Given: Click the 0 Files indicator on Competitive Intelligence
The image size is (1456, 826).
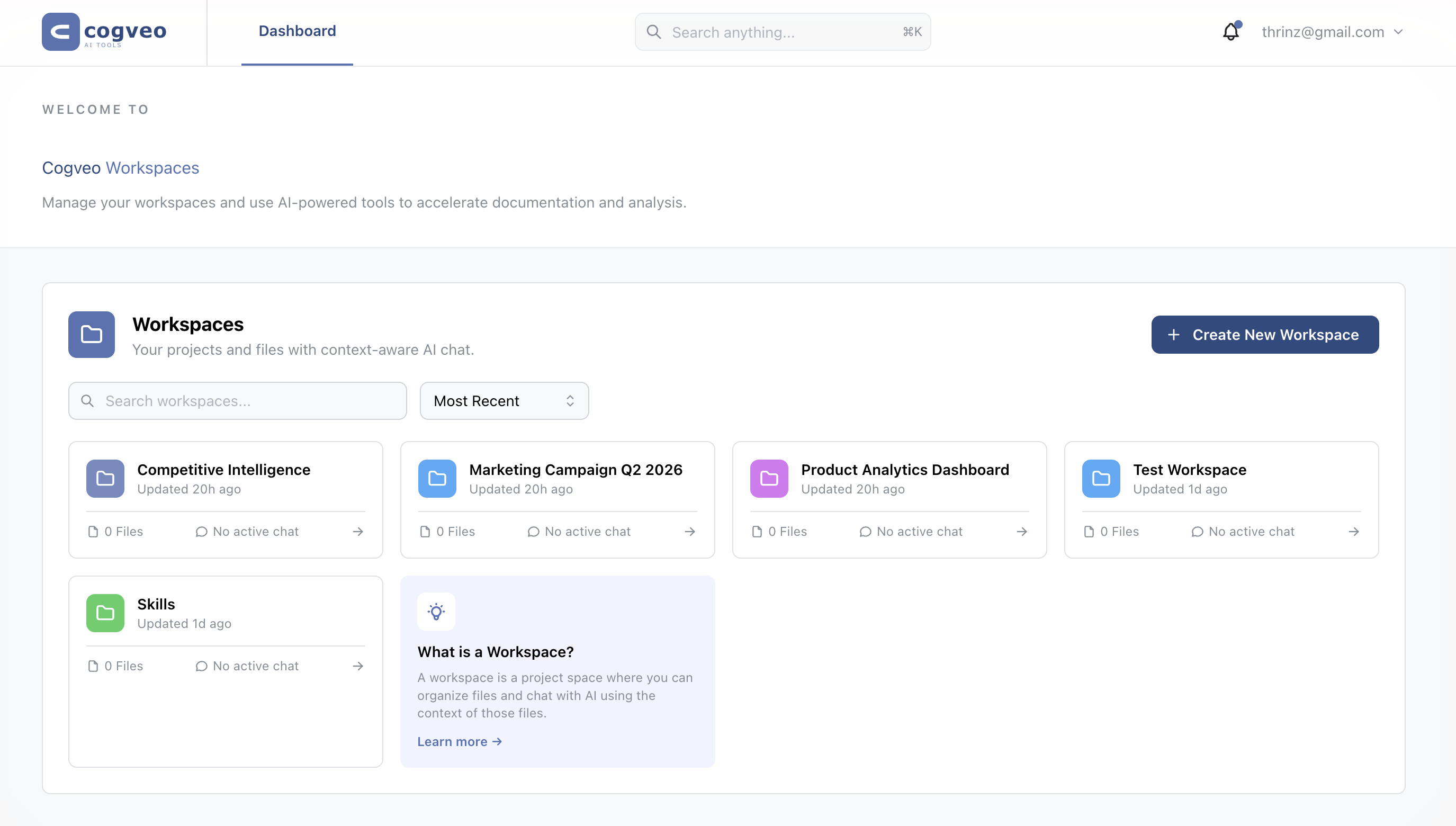Looking at the screenshot, I should [x=116, y=531].
